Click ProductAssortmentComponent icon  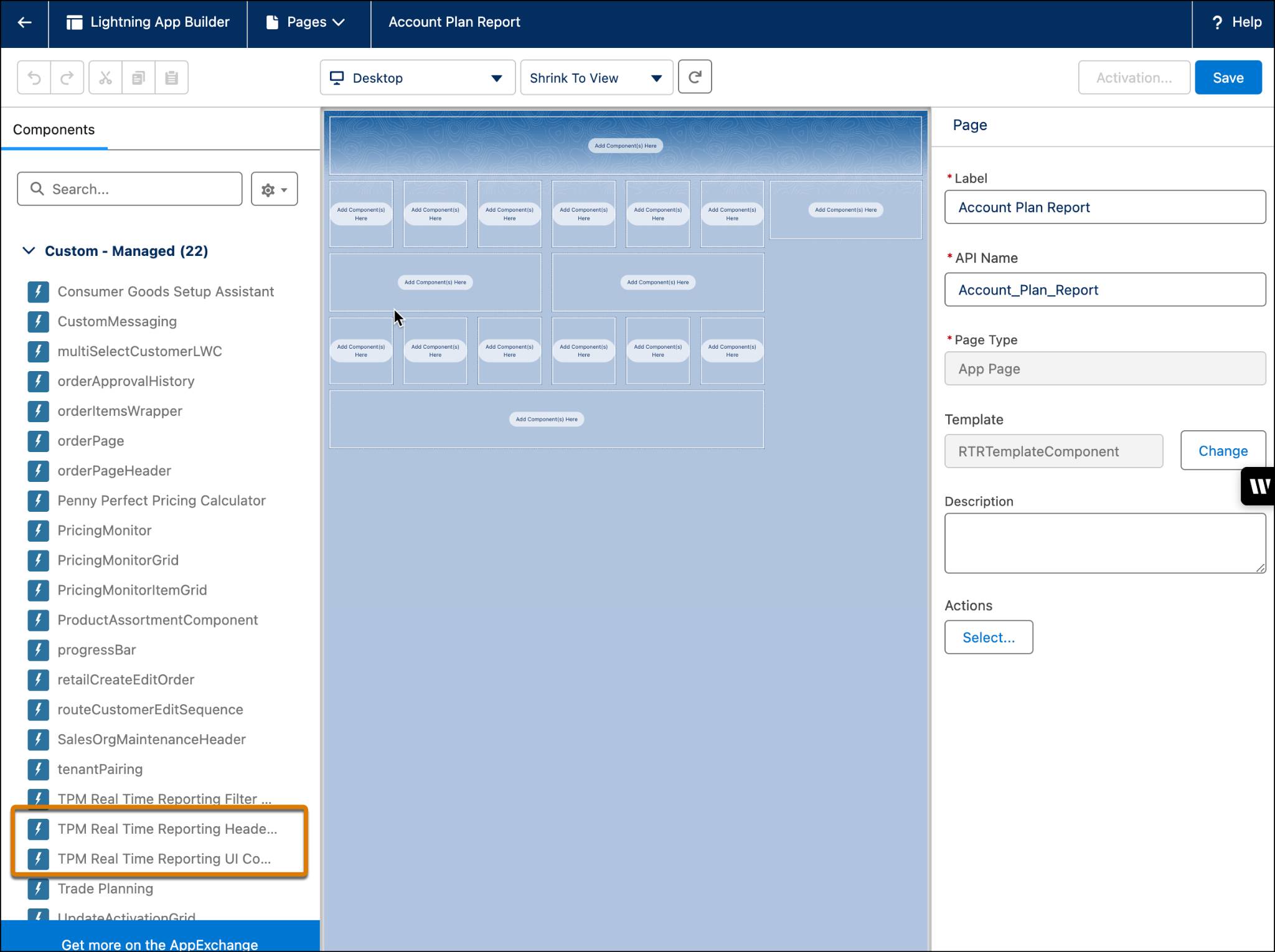point(39,620)
